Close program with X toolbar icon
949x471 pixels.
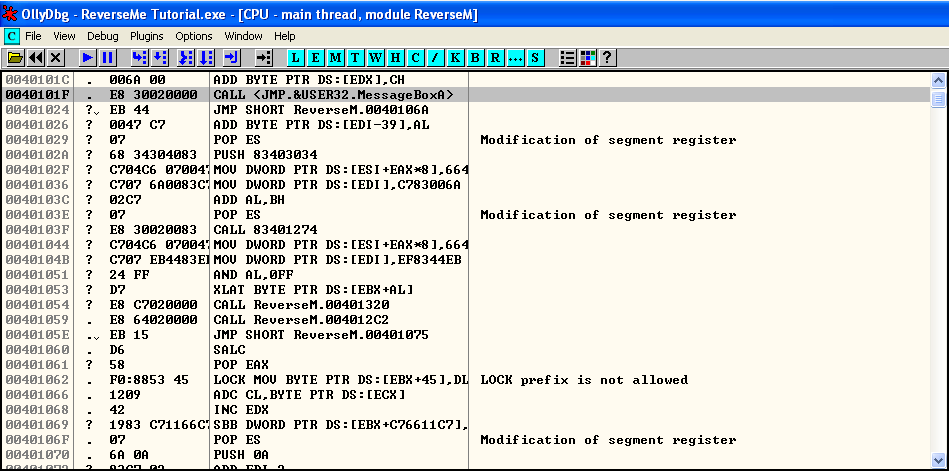[56, 58]
